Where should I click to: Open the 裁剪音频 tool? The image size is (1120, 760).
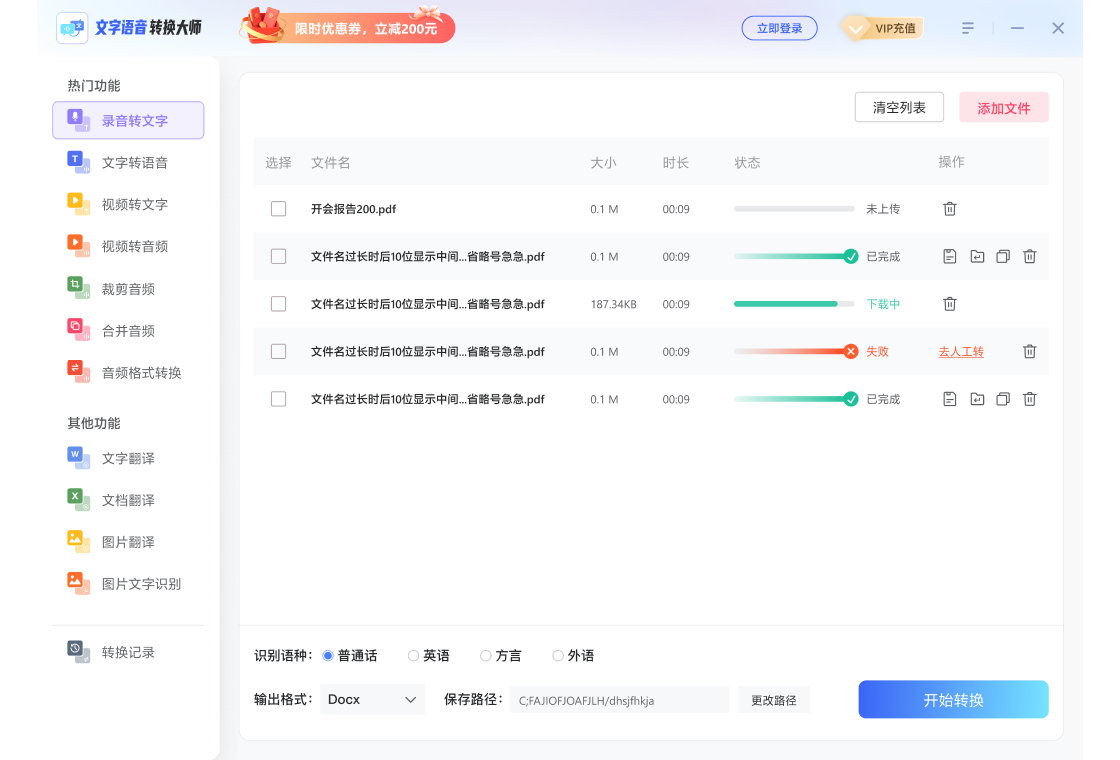(x=128, y=289)
